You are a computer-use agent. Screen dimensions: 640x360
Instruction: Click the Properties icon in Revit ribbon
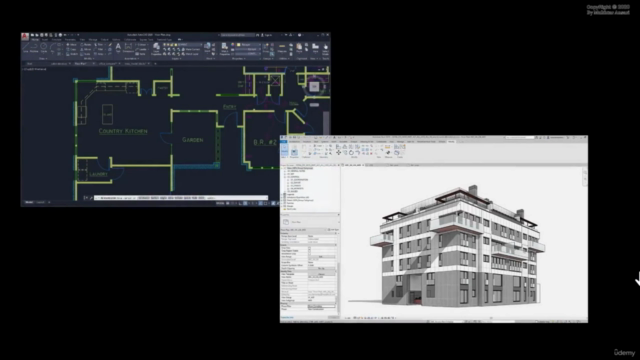tap(294, 151)
